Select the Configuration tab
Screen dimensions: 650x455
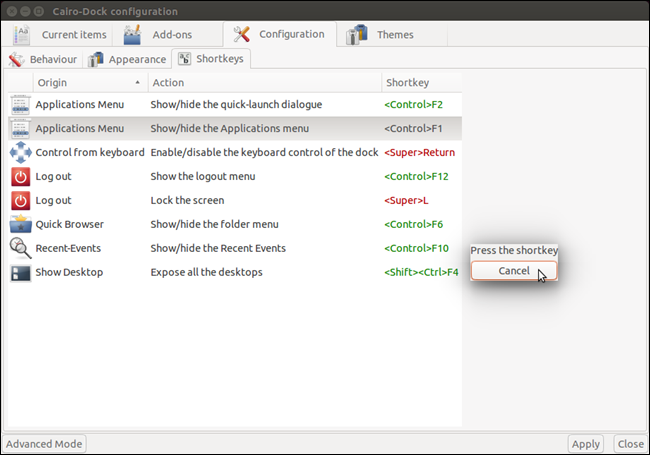click(279, 34)
